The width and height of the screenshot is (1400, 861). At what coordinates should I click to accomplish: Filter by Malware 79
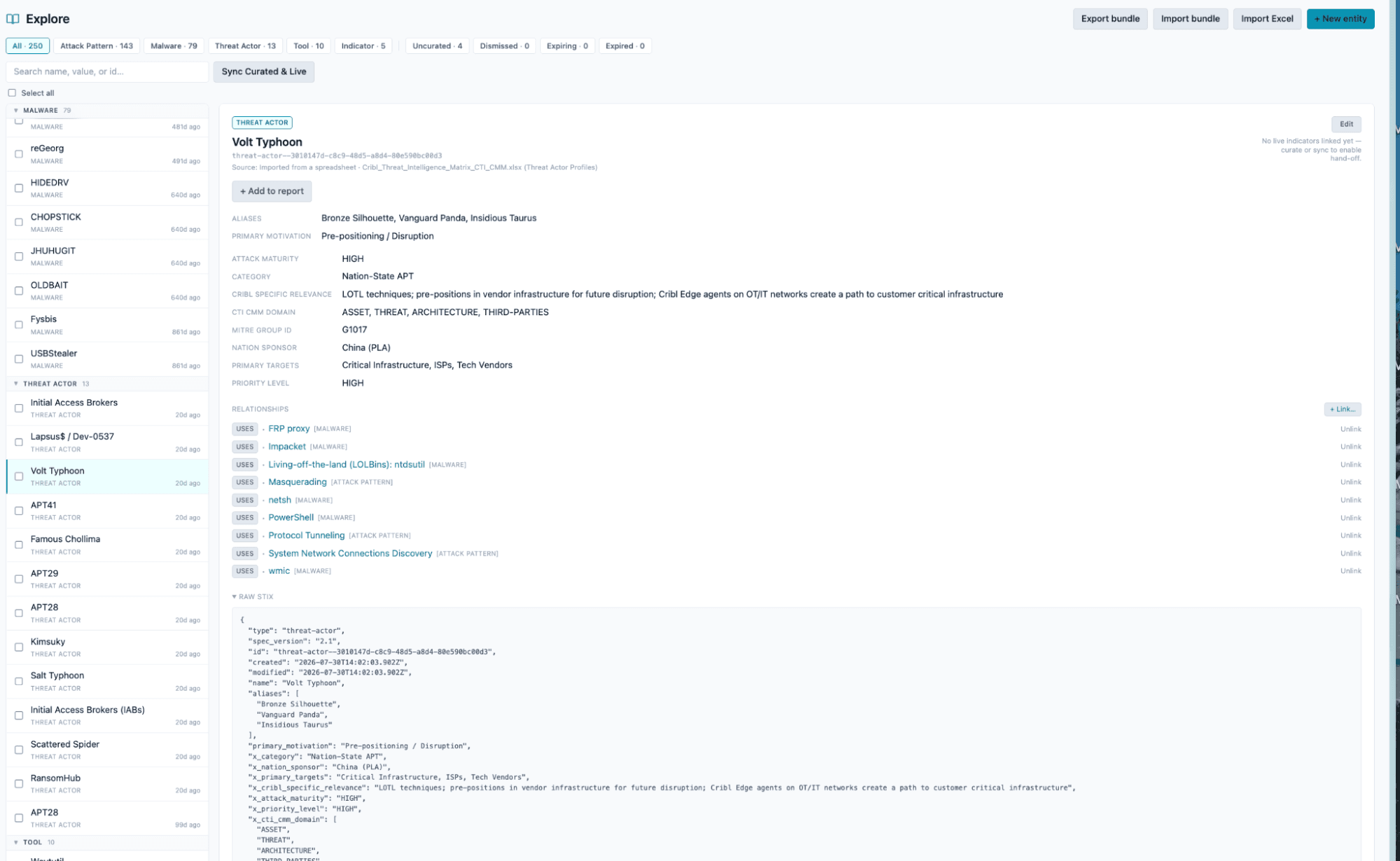pyautogui.click(x=174, y=46)
